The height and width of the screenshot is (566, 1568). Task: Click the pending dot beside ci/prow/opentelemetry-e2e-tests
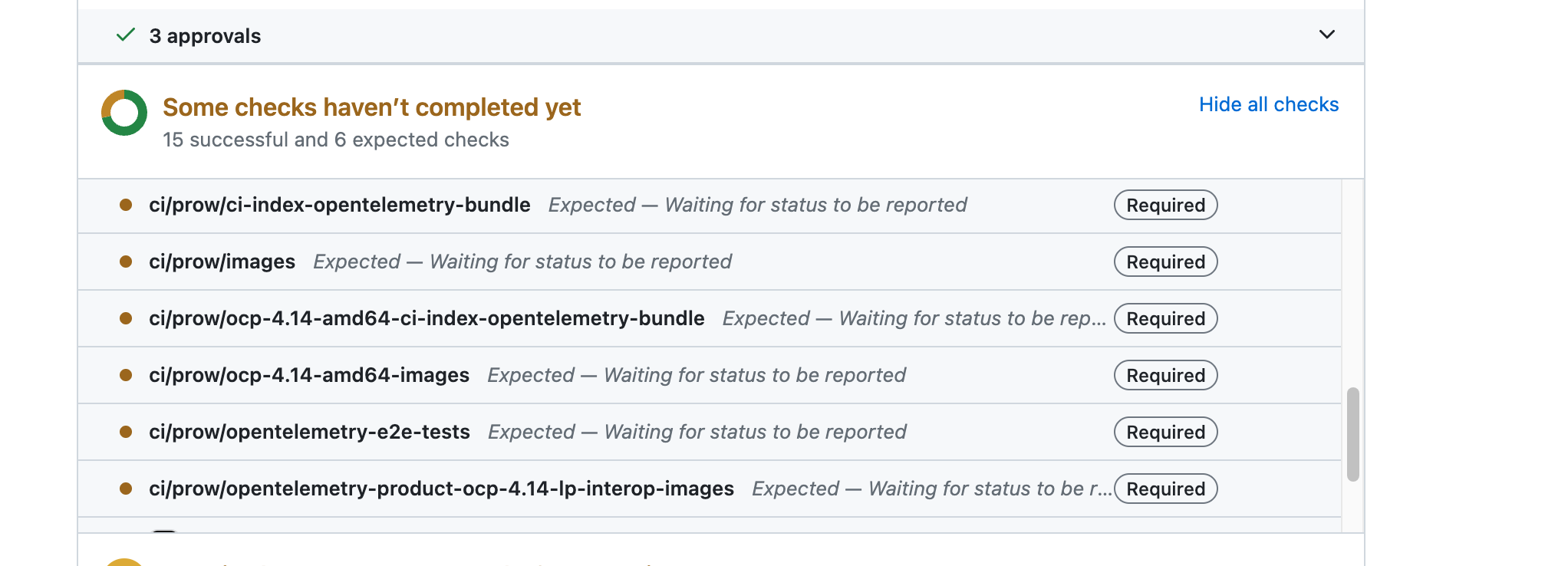click(x=125, y=432)
